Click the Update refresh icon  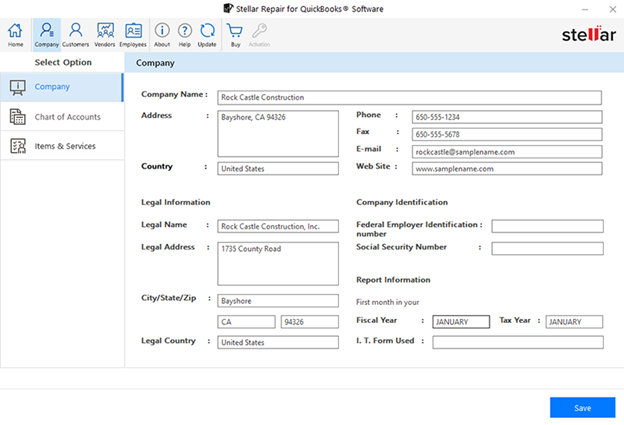point(207,34)
